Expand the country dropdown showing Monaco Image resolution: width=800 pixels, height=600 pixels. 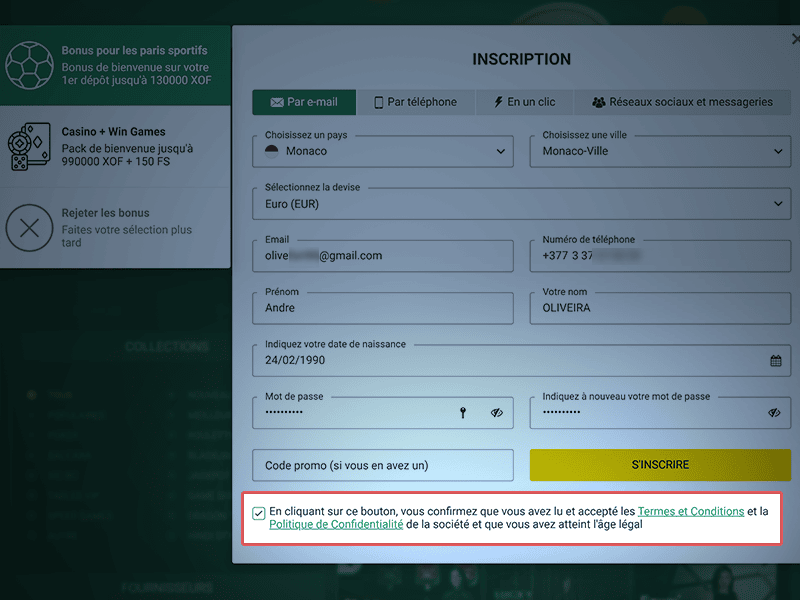pyautogui.click(x=383, y=151)
